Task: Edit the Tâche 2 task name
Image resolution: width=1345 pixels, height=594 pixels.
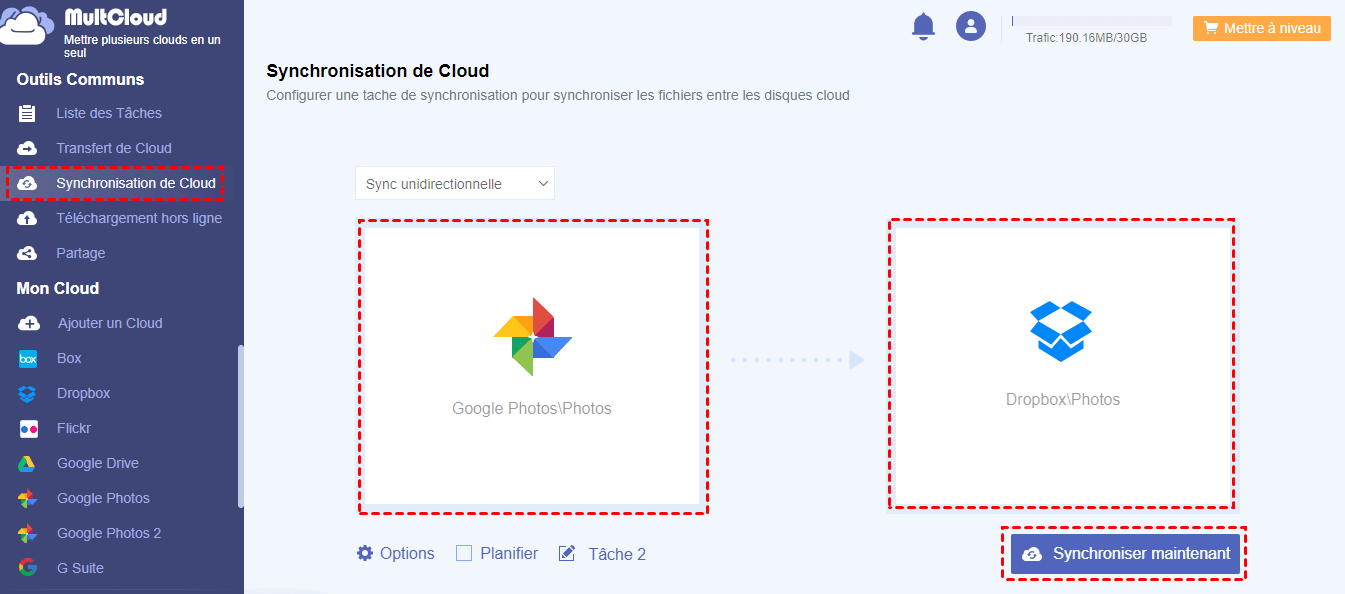Action: point(617,554)
